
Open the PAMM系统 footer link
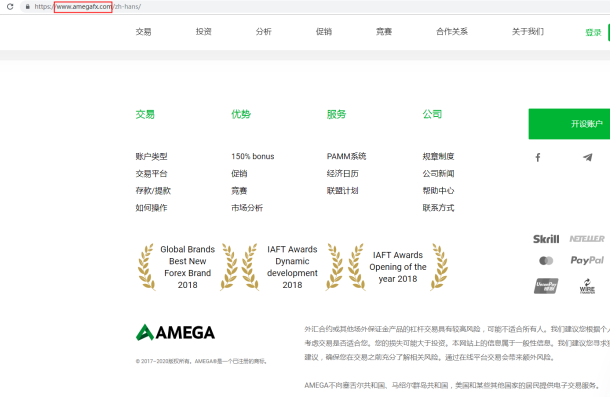[346, 156]
